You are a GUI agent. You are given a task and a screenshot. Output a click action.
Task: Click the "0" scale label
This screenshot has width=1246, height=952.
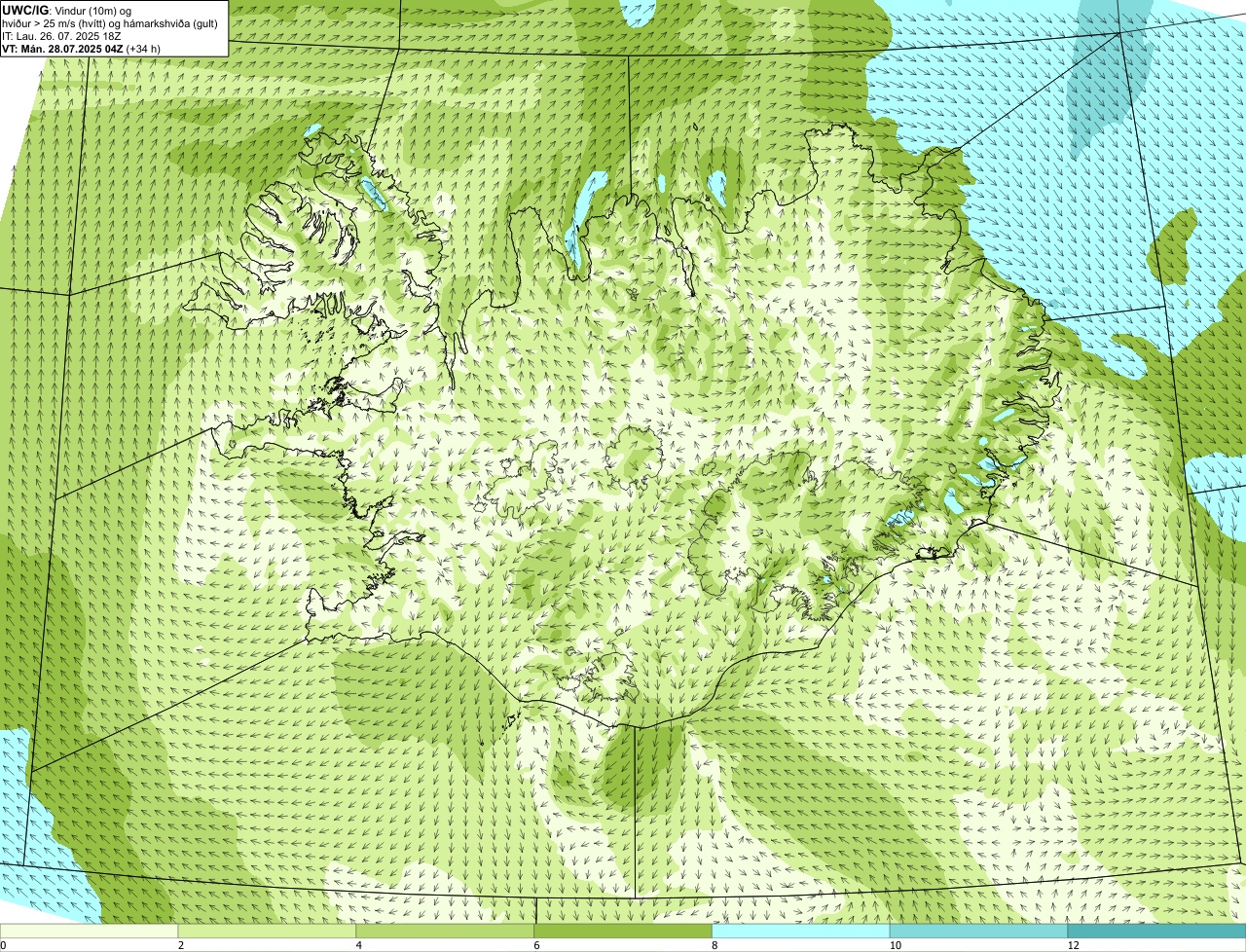tap(3, 945)
